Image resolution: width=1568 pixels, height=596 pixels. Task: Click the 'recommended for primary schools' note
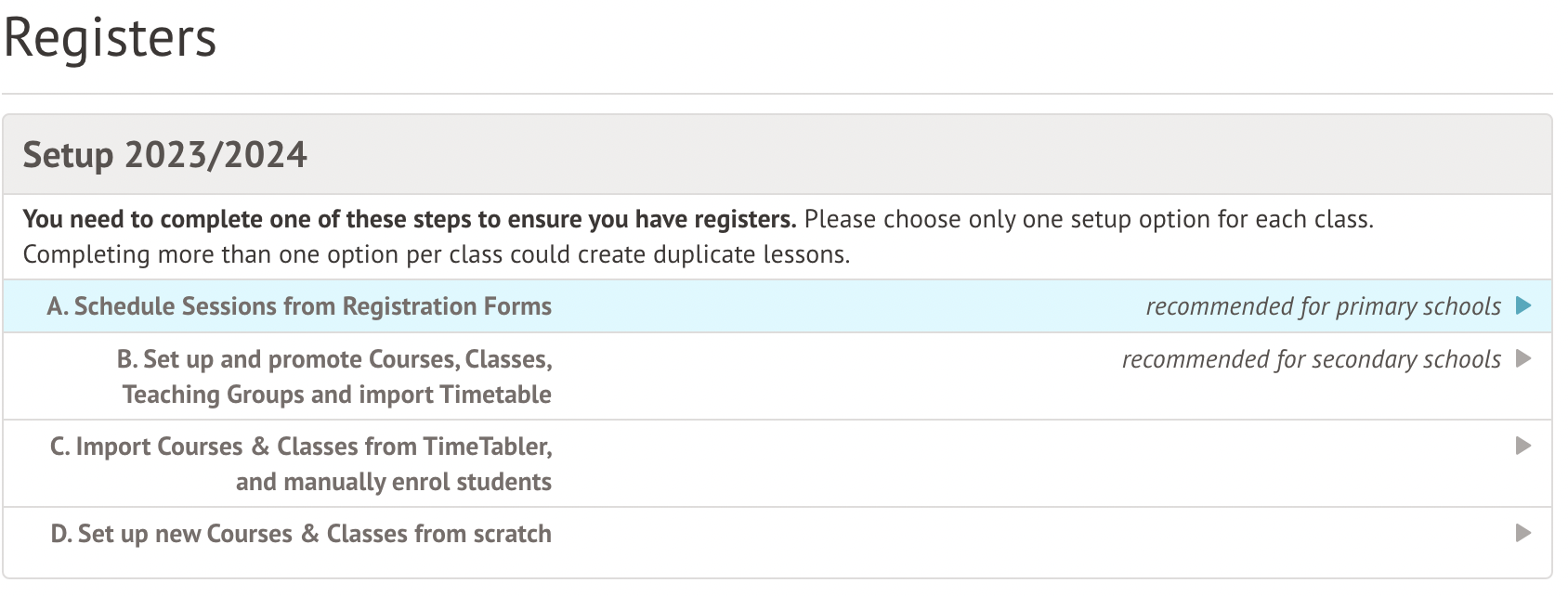[1323, 306]
